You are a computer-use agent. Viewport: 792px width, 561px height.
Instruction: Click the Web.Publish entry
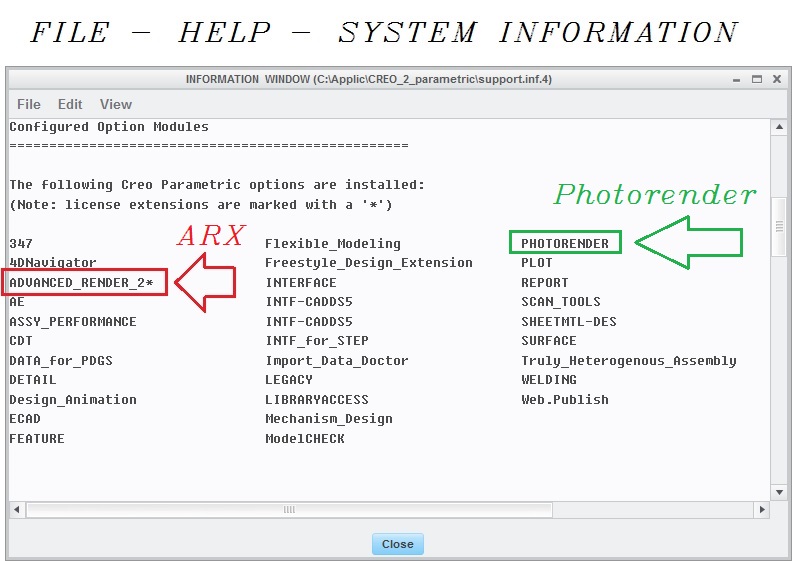pyautogui.click(x=565, y=399)
